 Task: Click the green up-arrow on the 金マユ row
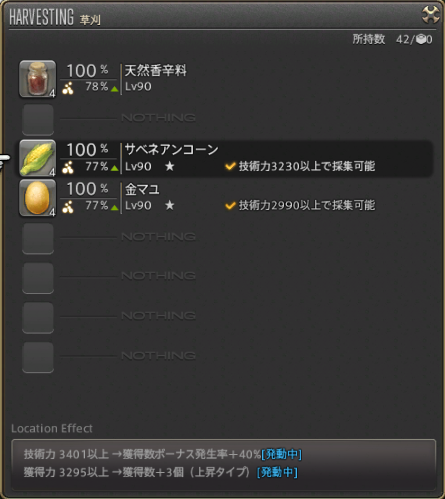click(114, 207)
